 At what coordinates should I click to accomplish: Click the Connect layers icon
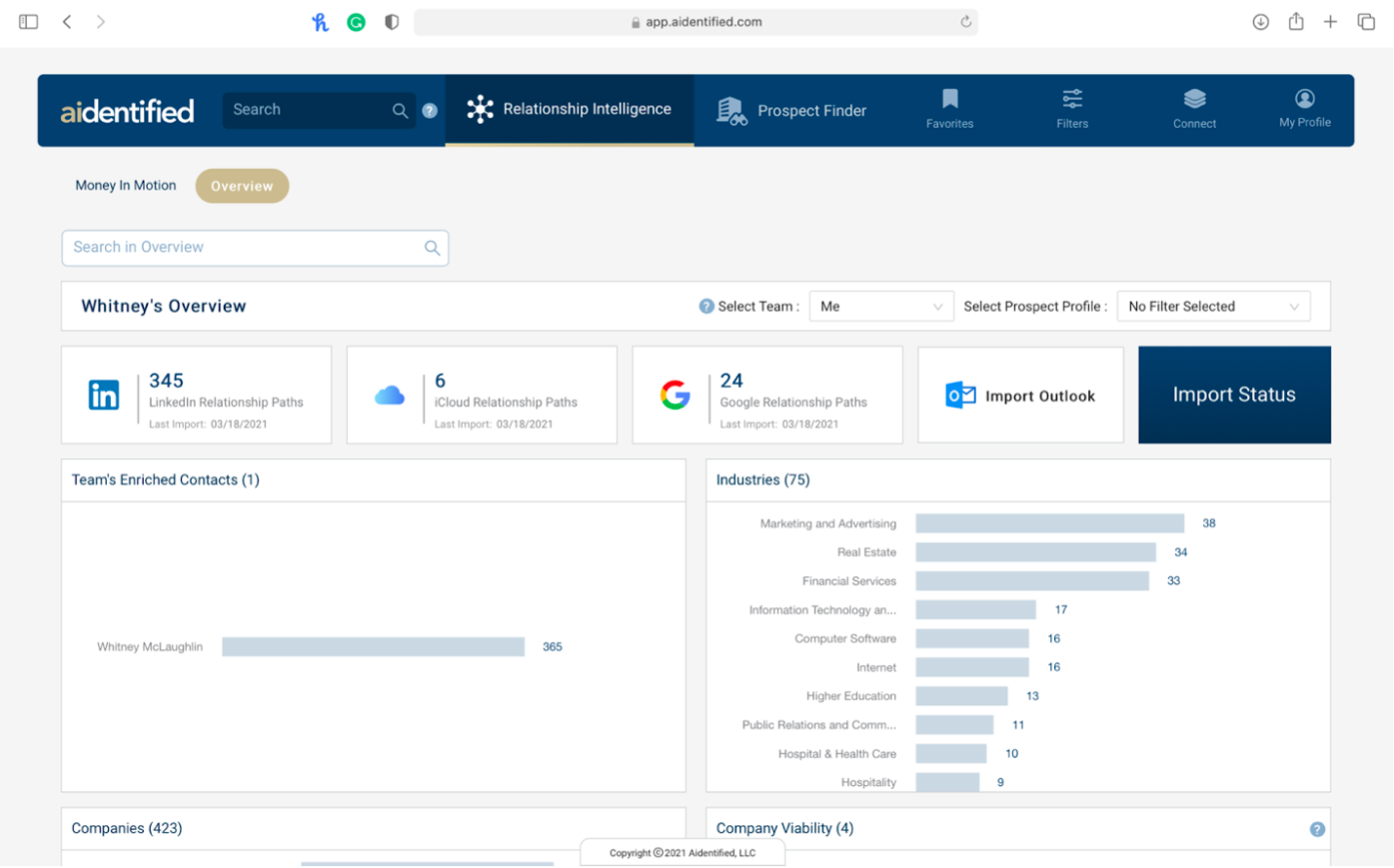pyautogui.click(x=1194, y=100)
